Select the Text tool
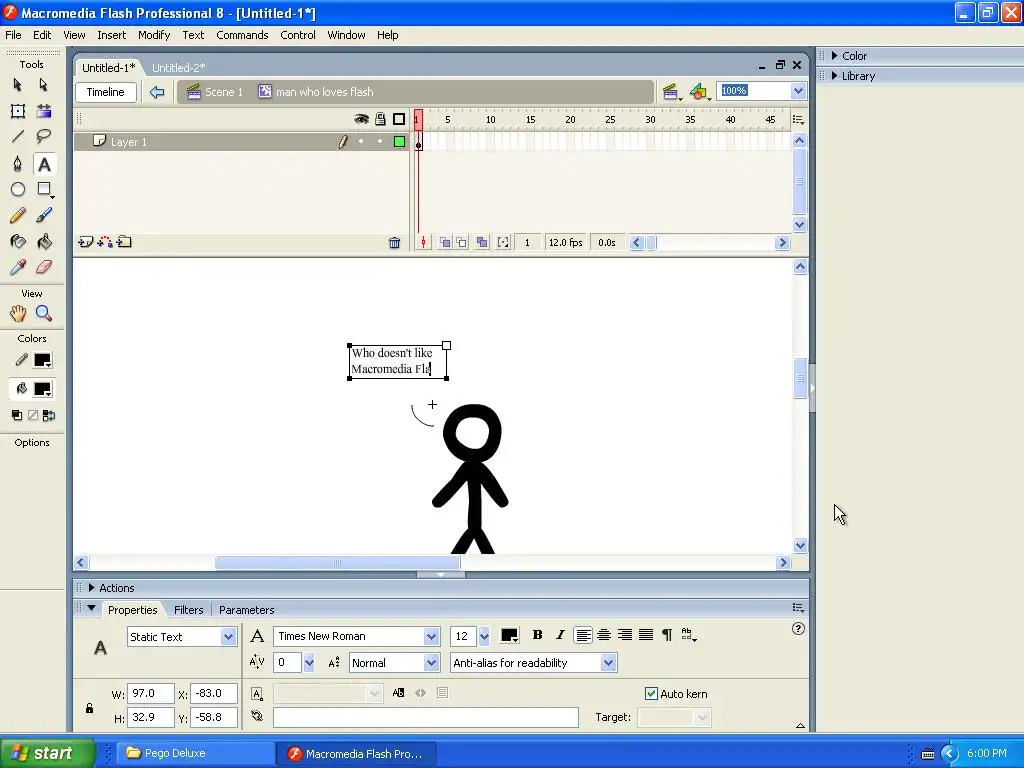Image resolution: width=1024 pixels, height=768 pixels. [x=44, y=164]
